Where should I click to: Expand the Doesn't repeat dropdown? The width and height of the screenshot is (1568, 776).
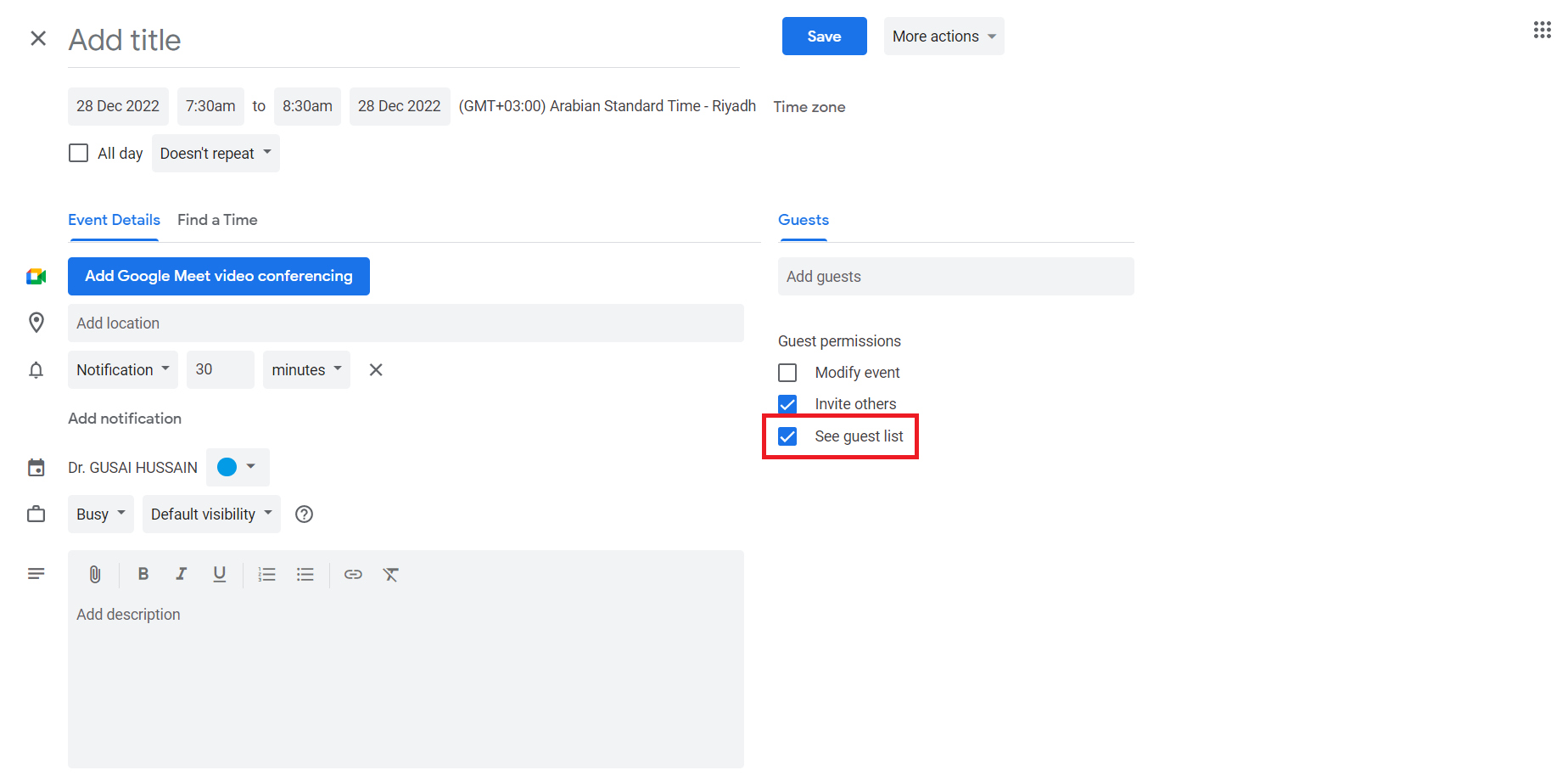[x=216, y=154]
